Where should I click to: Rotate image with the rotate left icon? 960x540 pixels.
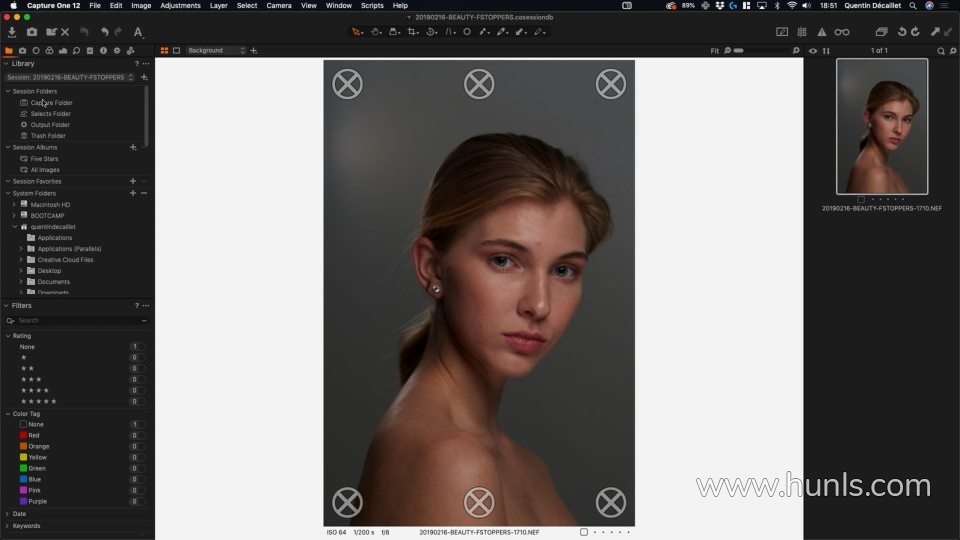point(901,32)
